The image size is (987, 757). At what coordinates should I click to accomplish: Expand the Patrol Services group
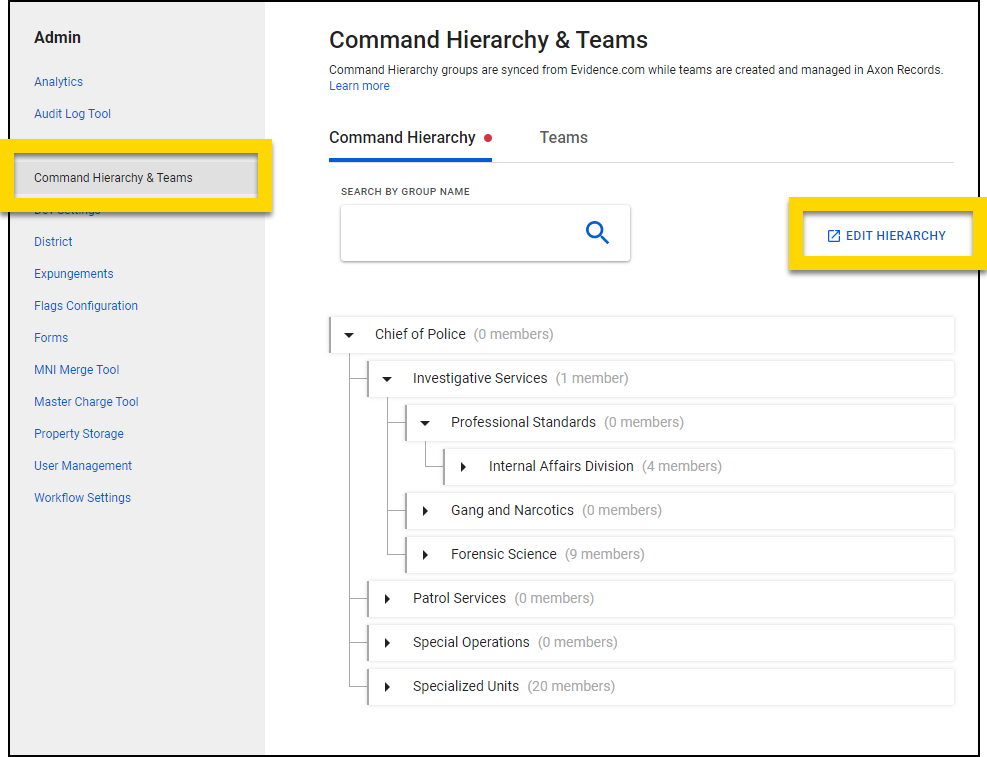click(387, 598)
